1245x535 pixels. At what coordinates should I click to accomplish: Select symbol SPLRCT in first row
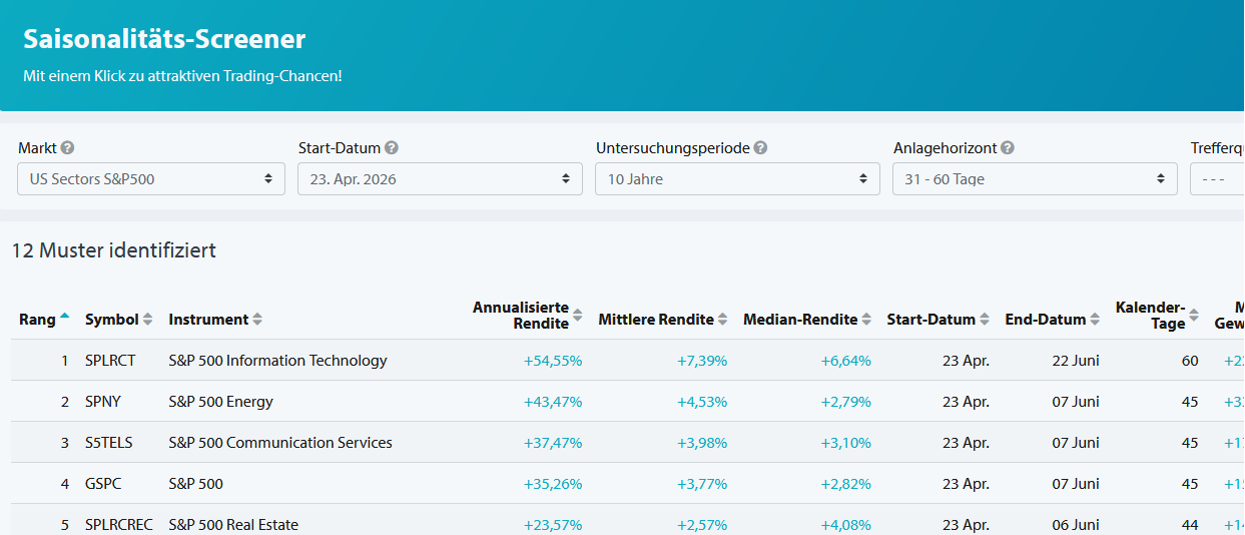click(x=110, y=360)
